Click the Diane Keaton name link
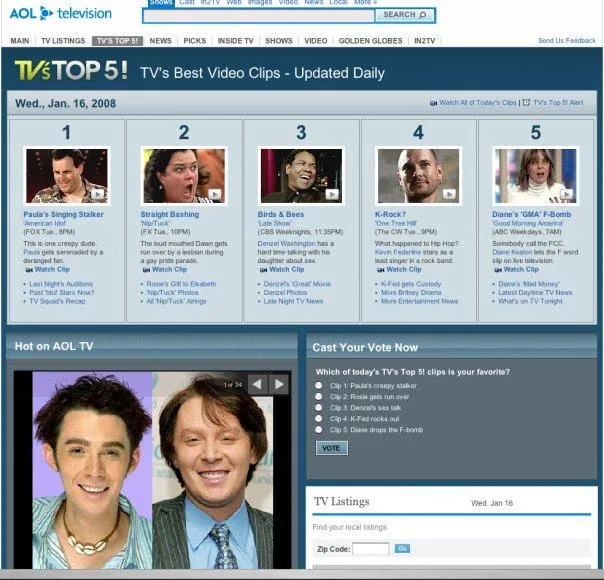The width and height of the screenshot is (604, 580). click(512, 252)
